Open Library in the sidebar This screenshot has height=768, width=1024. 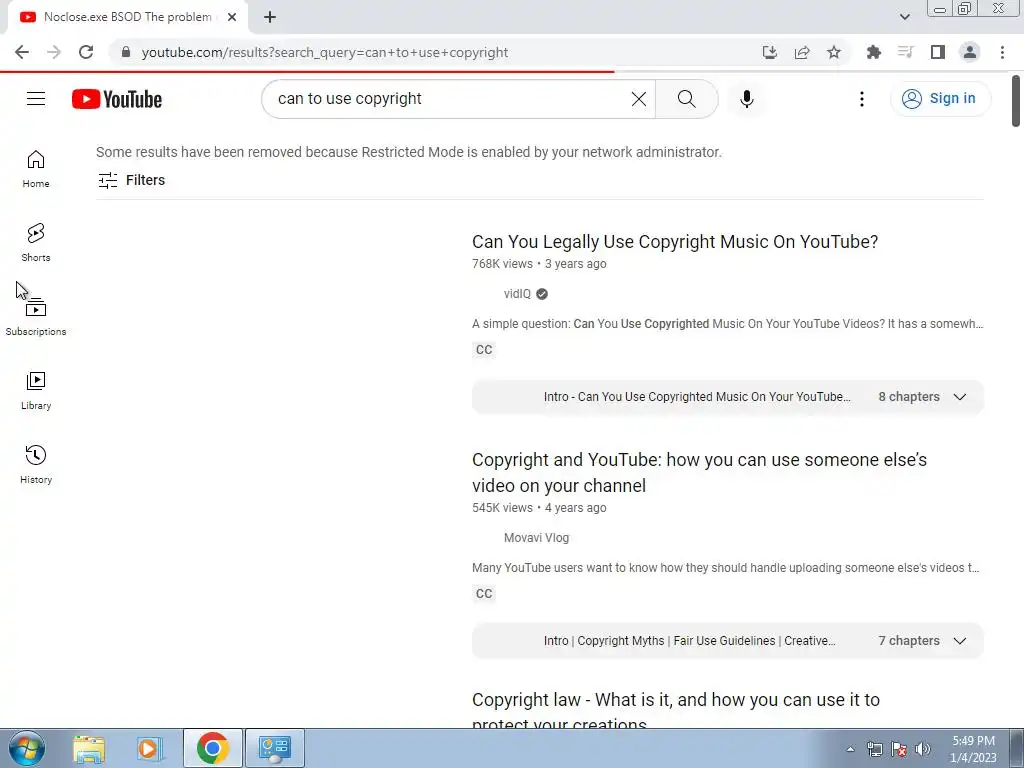pyautogui.click(x=36, y=391)
